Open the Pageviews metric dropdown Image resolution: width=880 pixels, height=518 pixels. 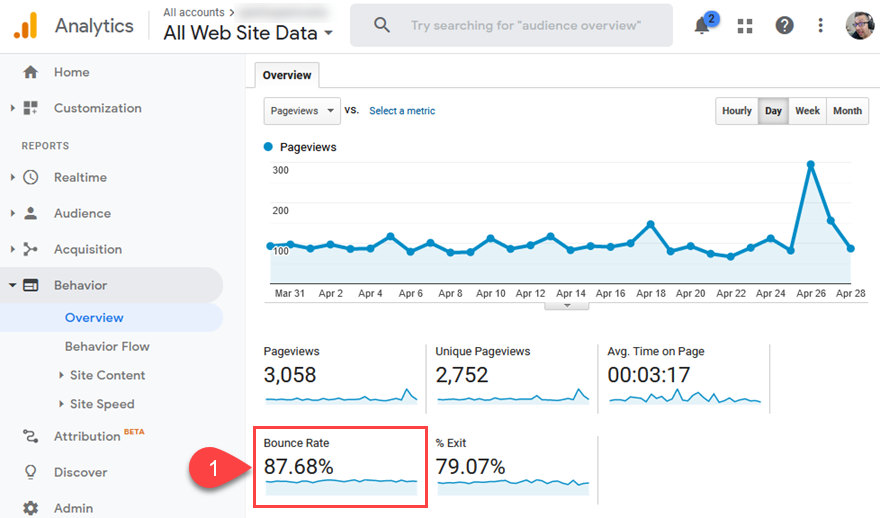point(301,111)
